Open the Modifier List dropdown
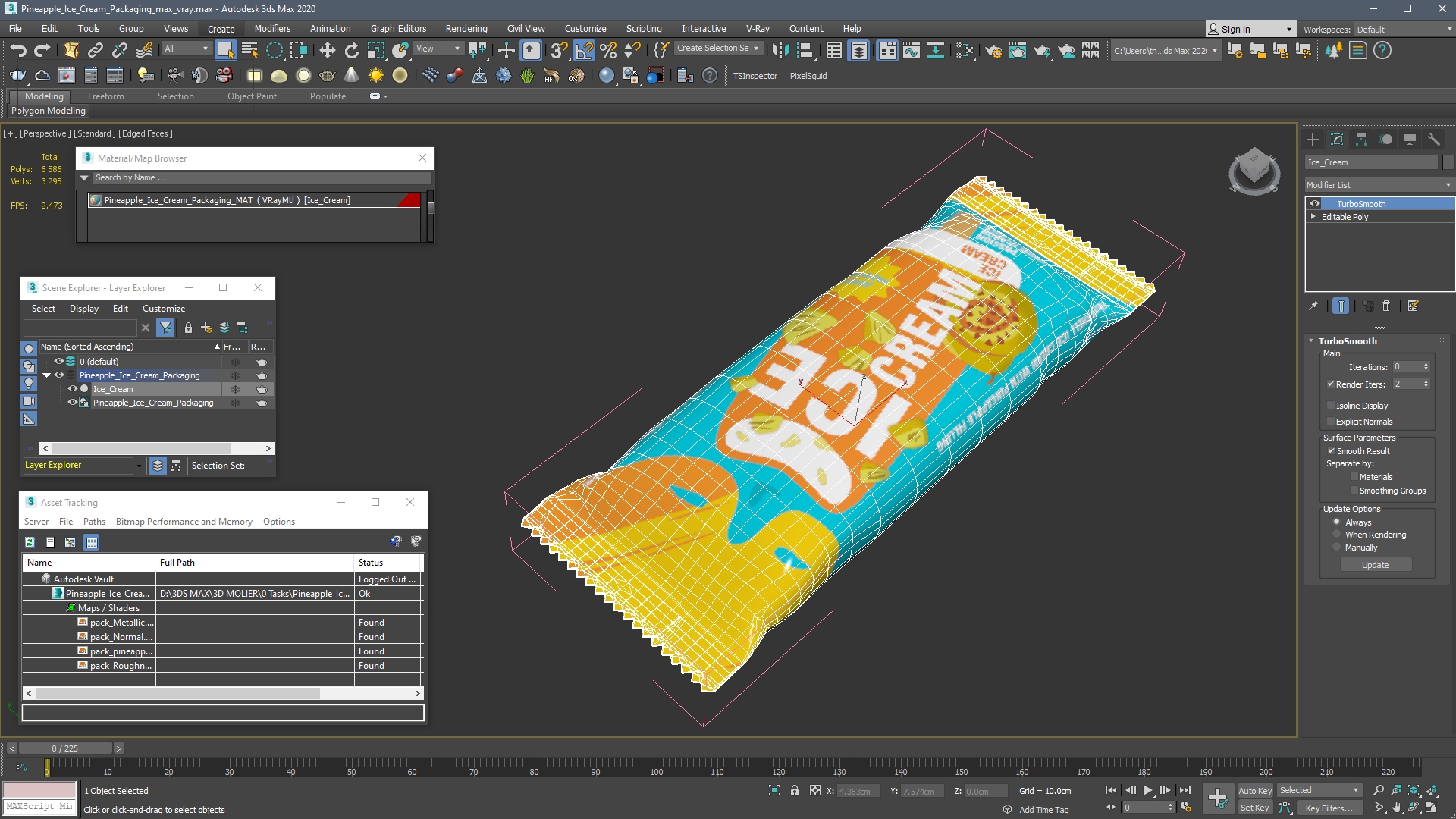The height and width of the screenshot is (819, 1456). [1378, 185]
